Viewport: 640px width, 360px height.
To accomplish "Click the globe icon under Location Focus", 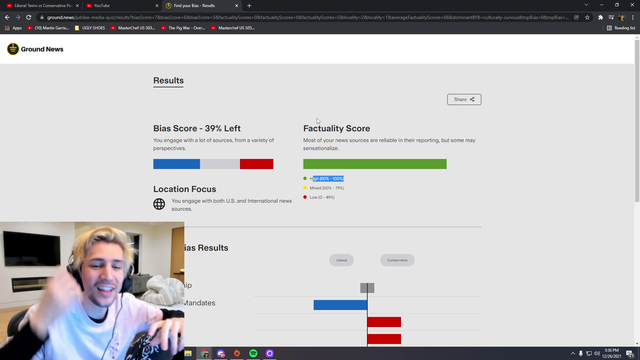I will 159,204.
